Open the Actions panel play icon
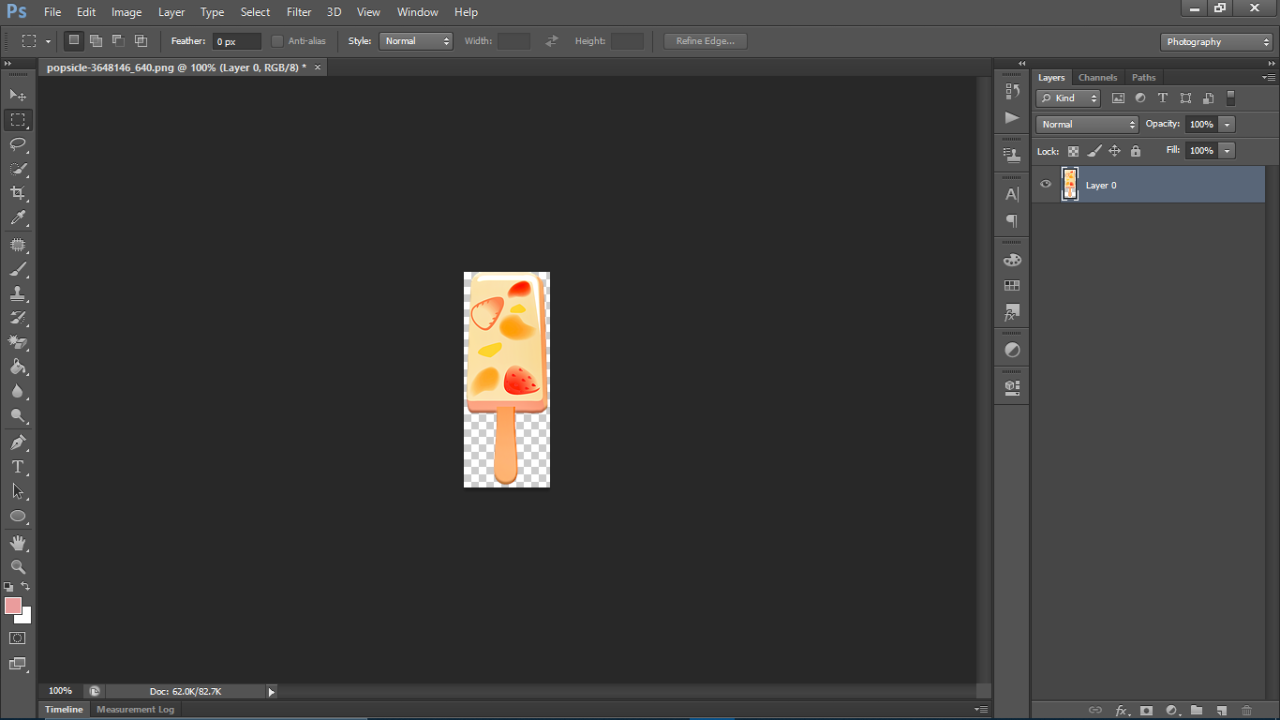Image resolution: width=1280 pixels, height=720 pixels. tap(1012, 117)
